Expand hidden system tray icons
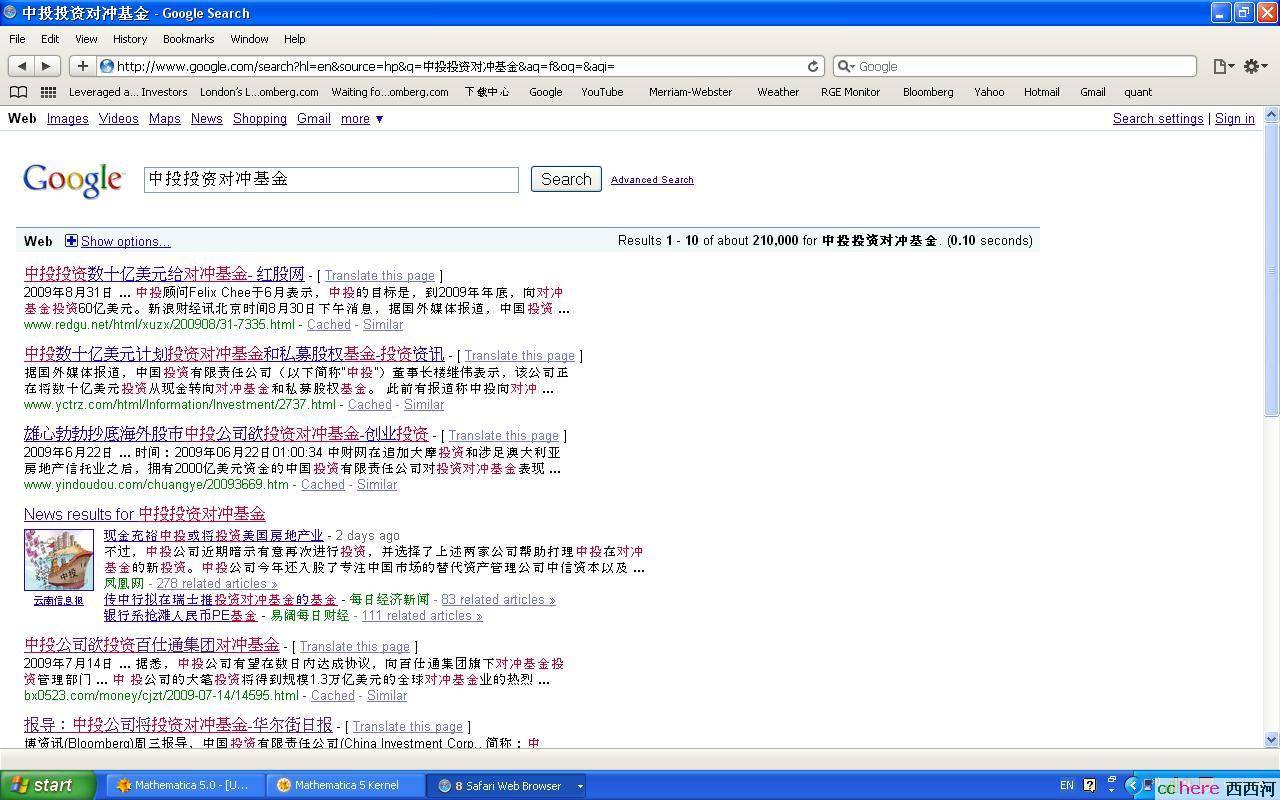This screenshot has height=800, width=1280. 1132,785
